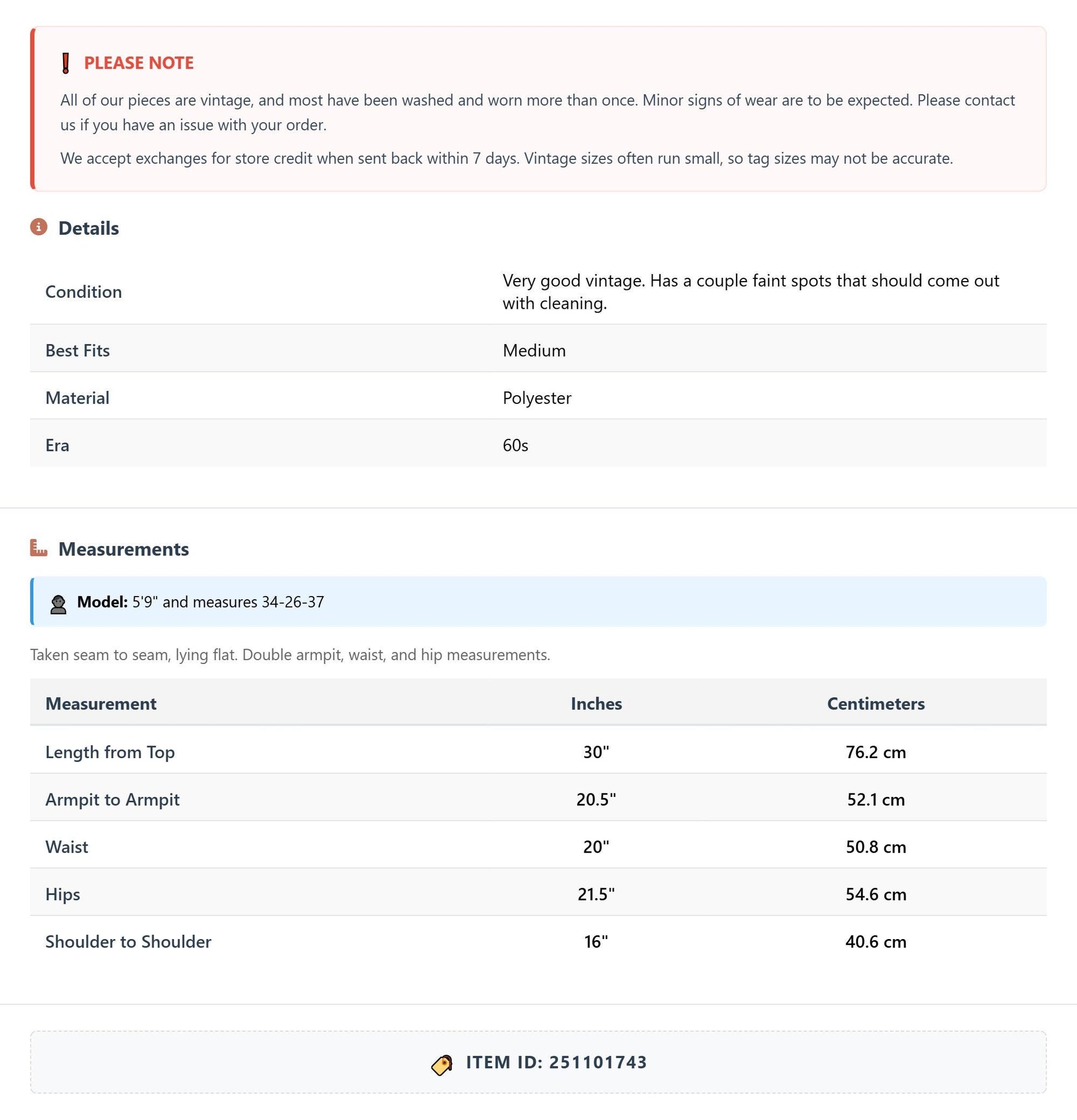Click the Centimeters column header

876,703
